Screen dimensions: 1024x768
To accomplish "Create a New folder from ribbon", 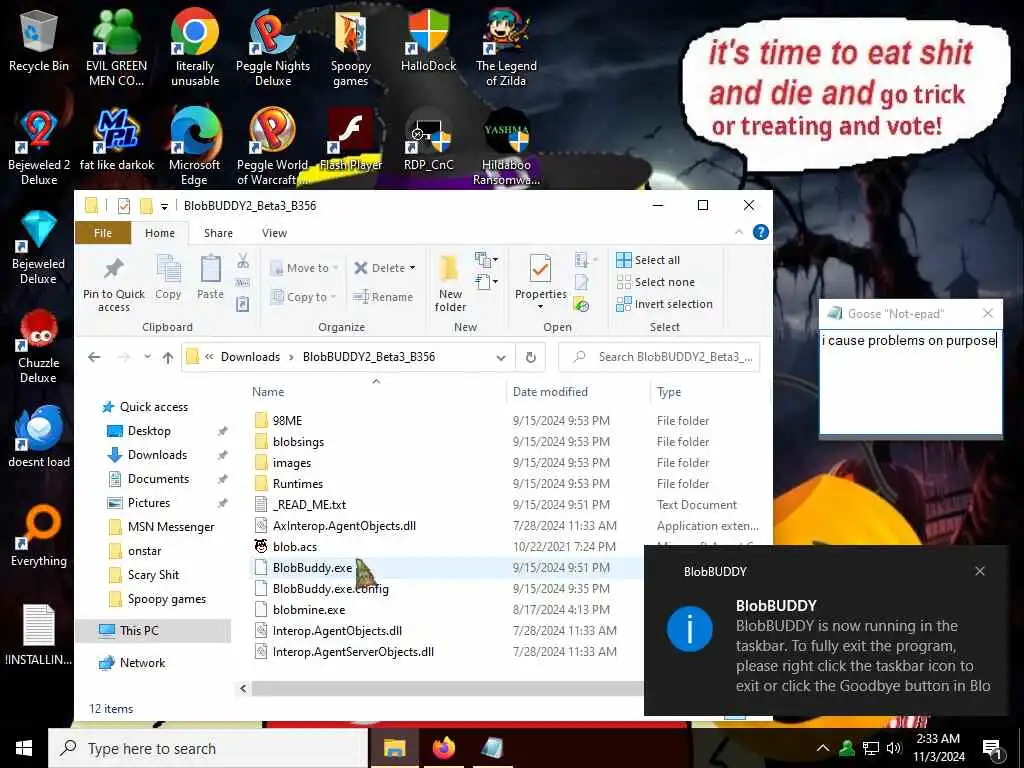I will pos(451,285).
